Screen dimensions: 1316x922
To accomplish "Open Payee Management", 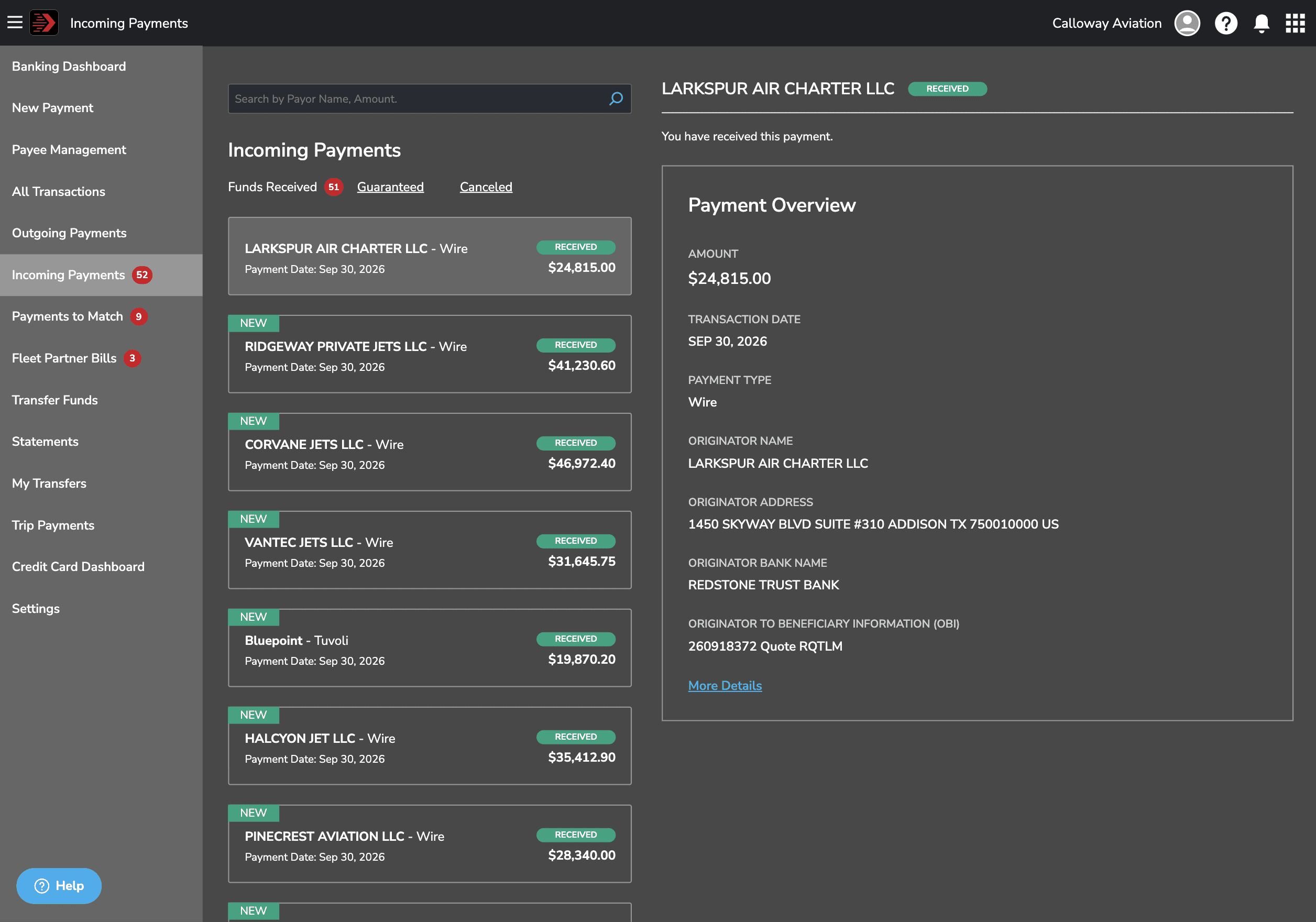I will coord(102,149).
